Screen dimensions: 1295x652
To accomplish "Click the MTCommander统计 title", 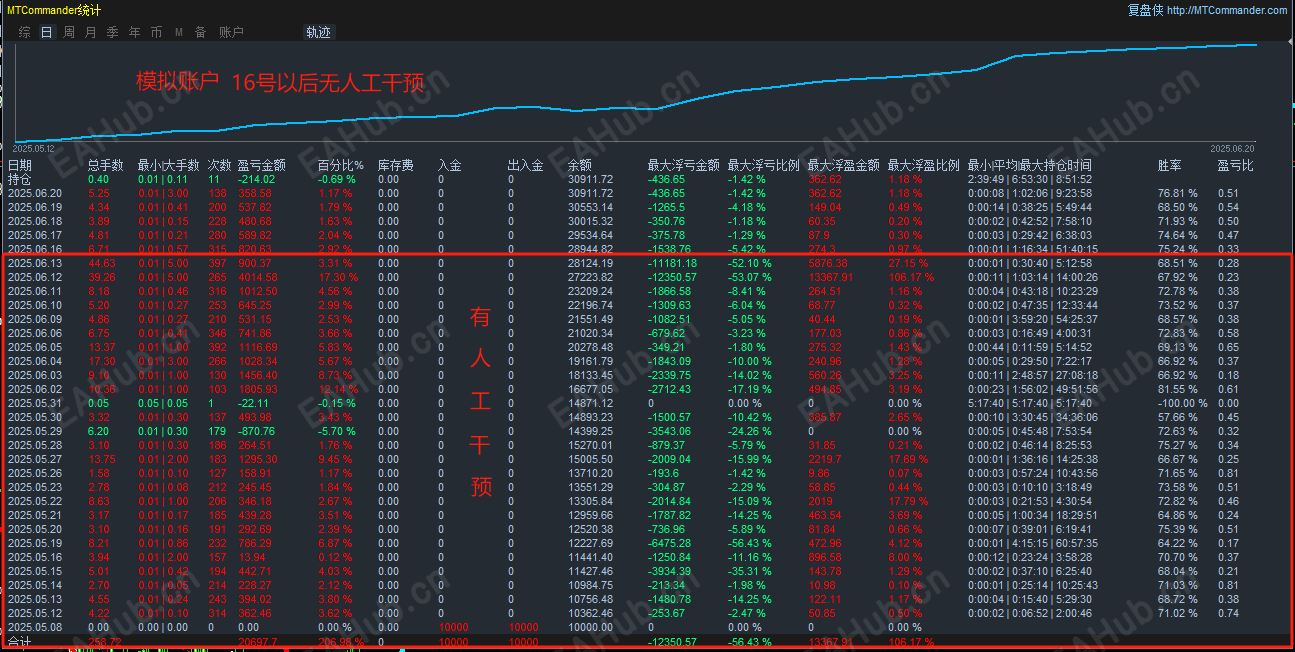I will (x=53, y=10).
